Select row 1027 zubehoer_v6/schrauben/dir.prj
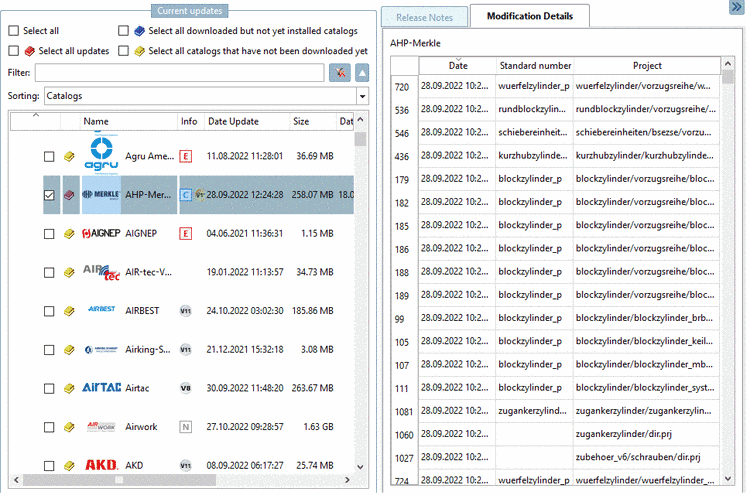The height and width of the screenshot is (495, 750). click(x=556, y=457)
